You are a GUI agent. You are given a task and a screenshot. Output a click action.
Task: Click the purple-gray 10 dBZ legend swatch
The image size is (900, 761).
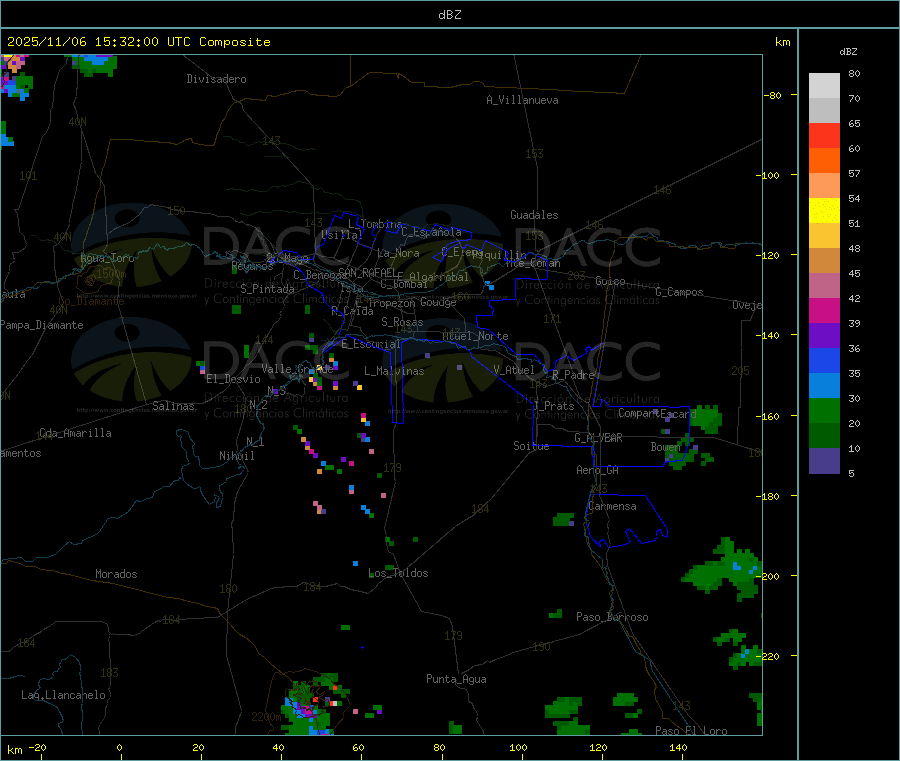[824, 461]
